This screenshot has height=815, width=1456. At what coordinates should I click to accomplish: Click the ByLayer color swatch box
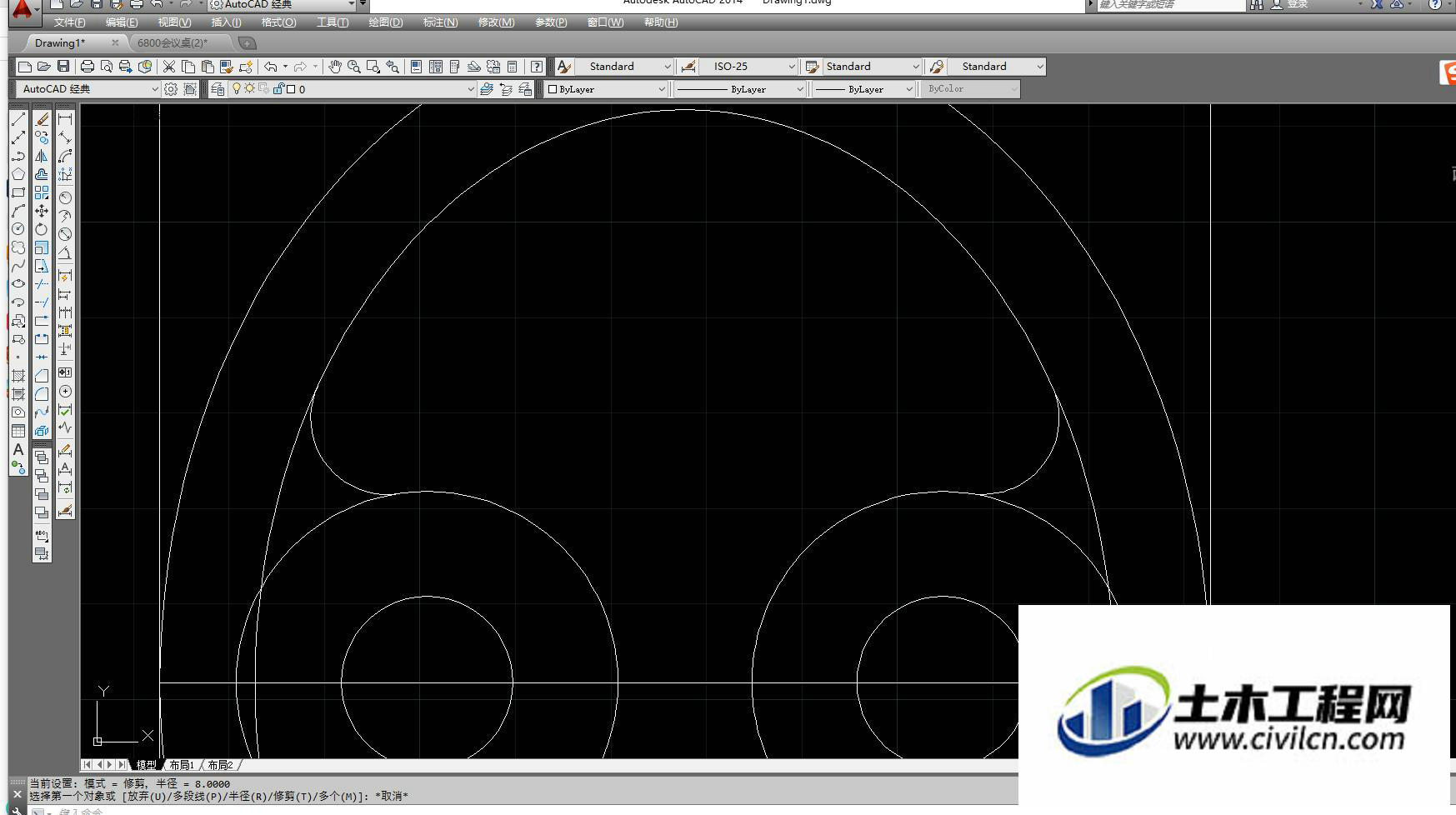coord(553,89)
